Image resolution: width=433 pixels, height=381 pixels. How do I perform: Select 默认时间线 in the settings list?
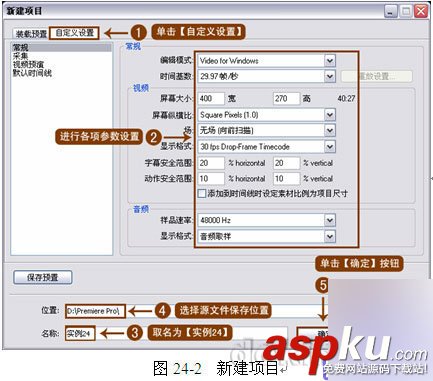(32, 73)
